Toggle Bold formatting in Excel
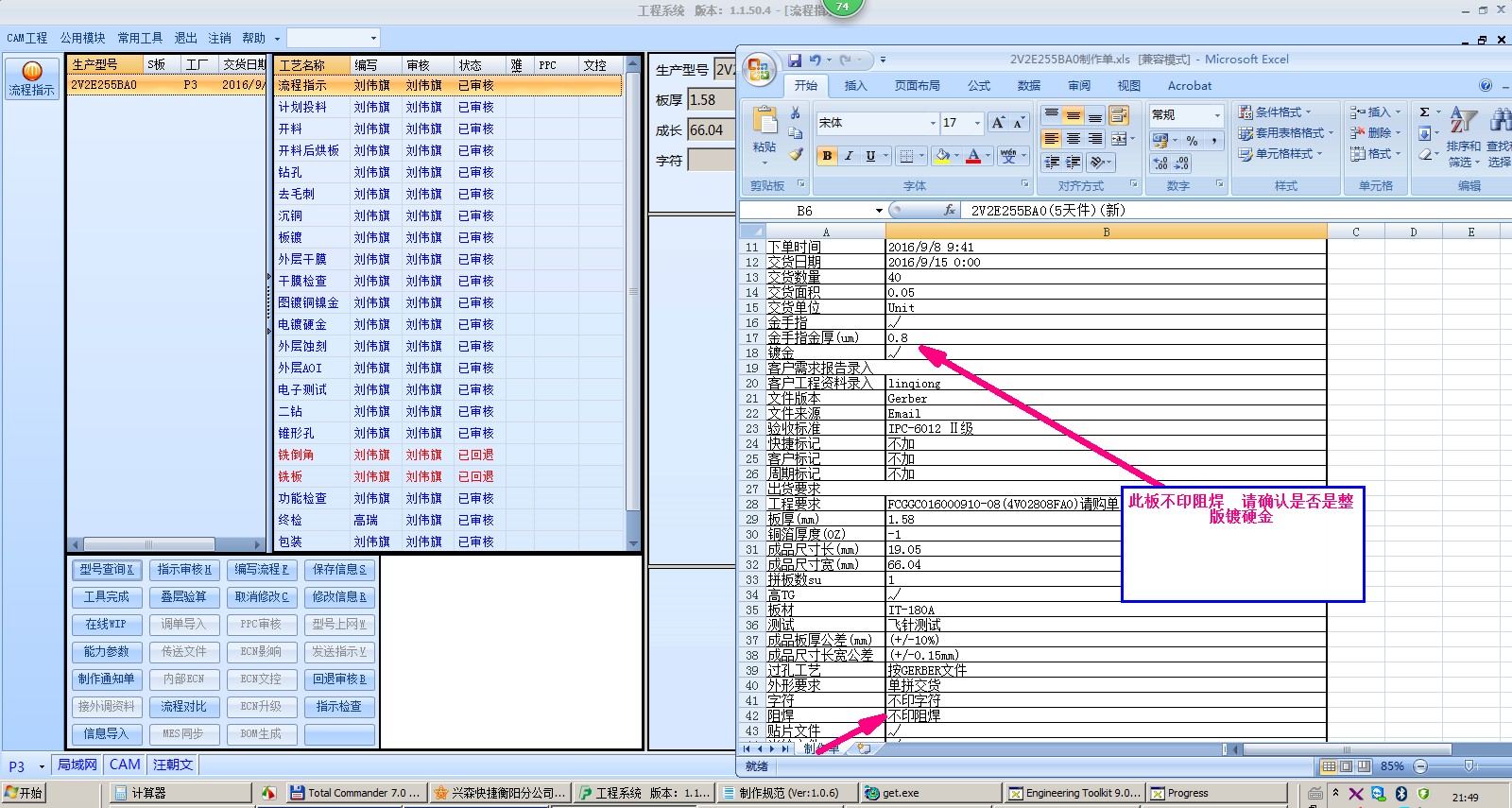 (x=828, y=156)
